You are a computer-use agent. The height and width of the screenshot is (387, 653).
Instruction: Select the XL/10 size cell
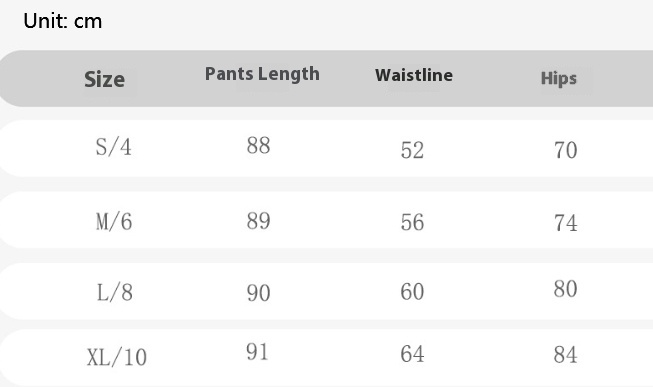click(117, 357)
